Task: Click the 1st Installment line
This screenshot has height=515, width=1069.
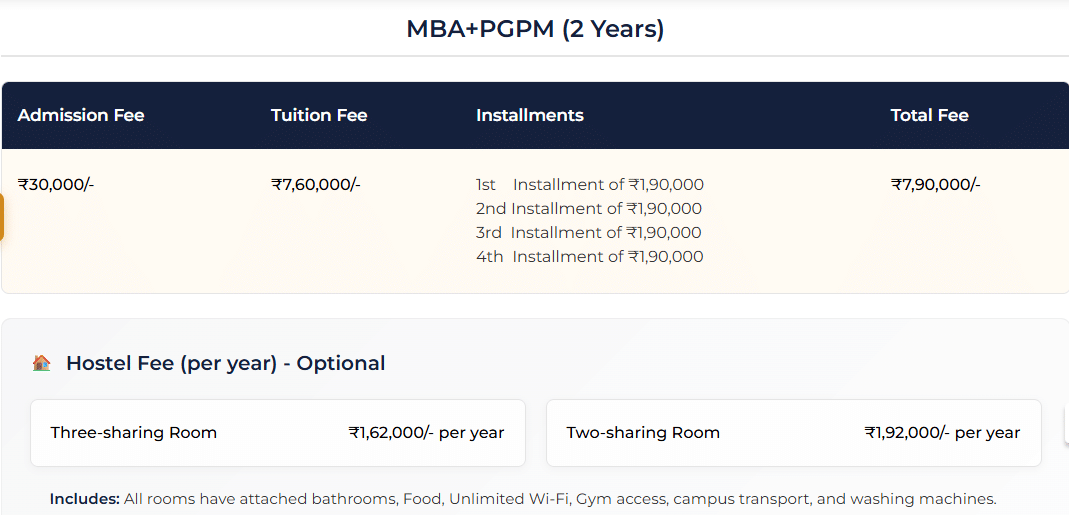Action: pos(590,185)
